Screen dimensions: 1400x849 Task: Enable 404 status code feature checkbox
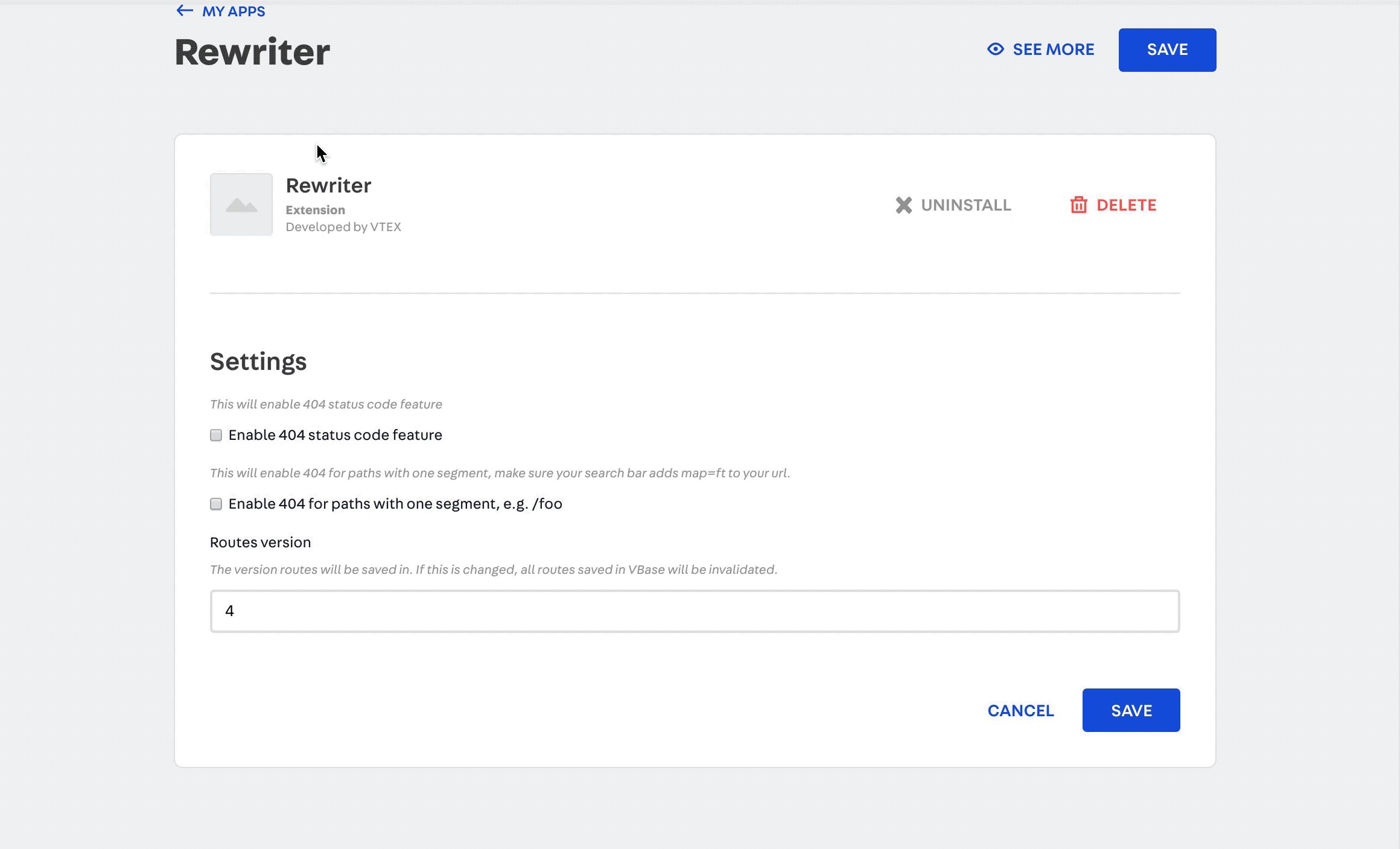216,435
